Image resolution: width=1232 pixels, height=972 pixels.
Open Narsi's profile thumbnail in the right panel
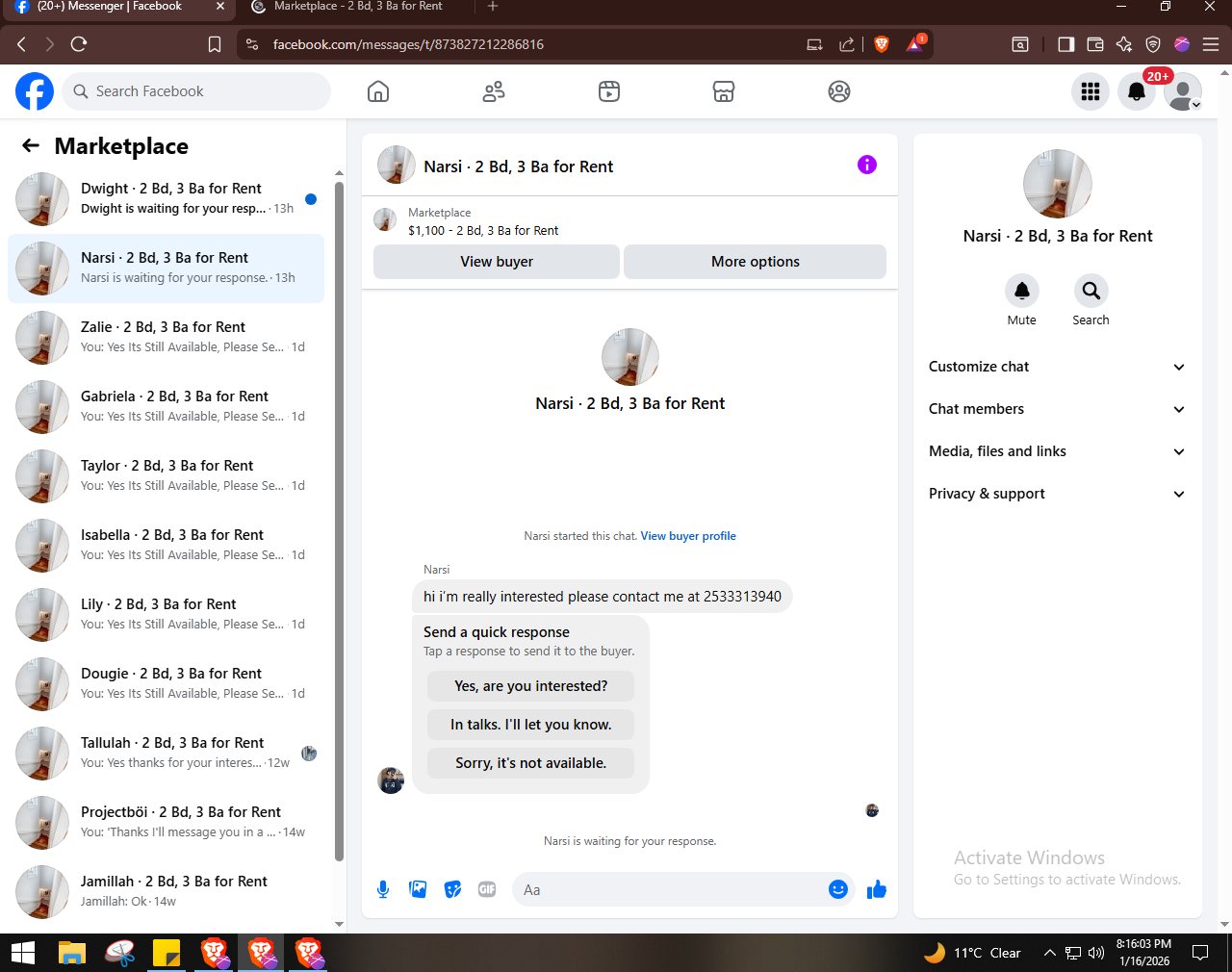coord(1058,184)
